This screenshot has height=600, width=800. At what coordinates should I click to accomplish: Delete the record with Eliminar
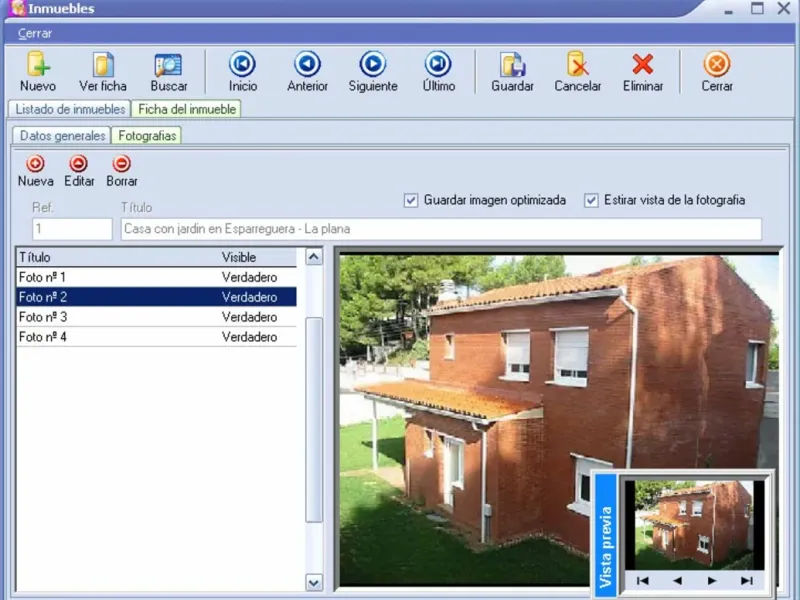(643, 71)
